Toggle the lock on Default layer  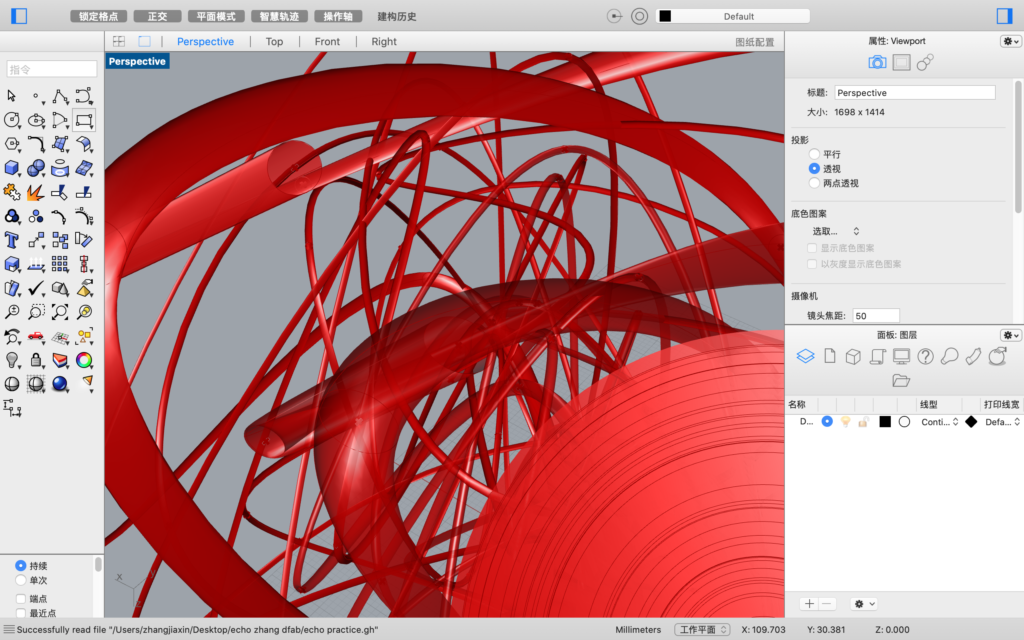pos(863,422)
